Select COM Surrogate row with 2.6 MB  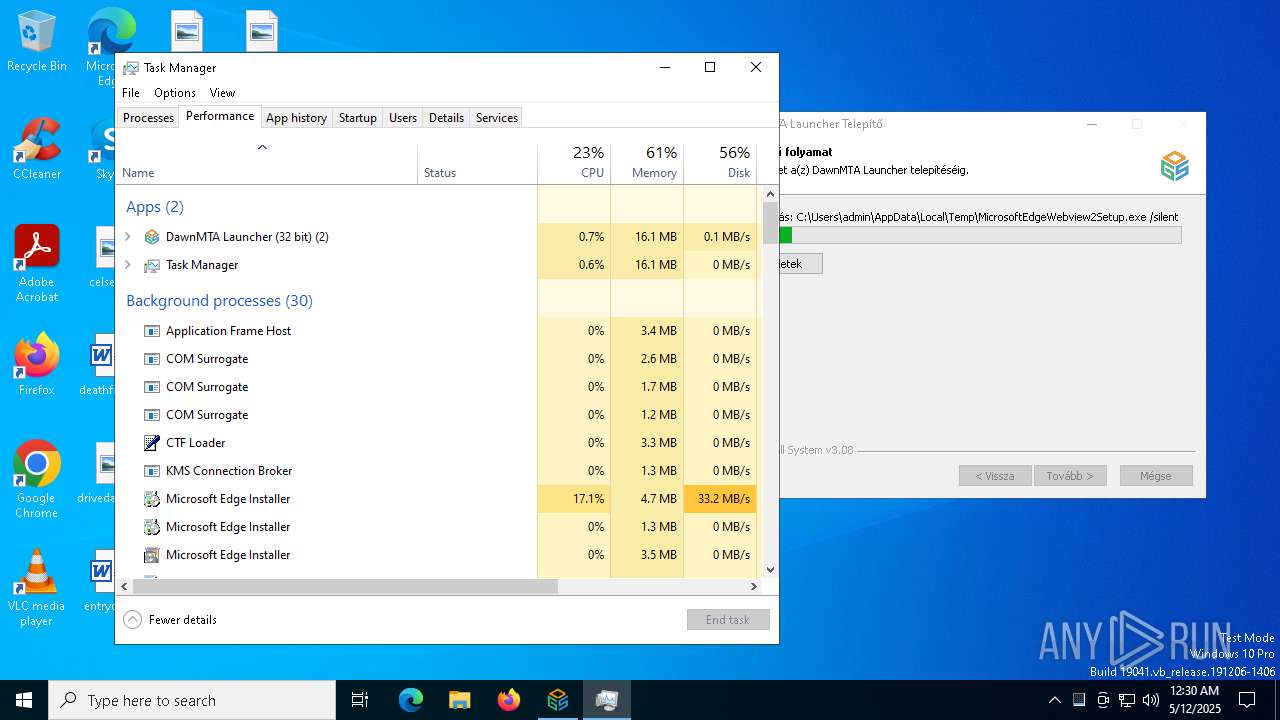click(x=437, y=359)
